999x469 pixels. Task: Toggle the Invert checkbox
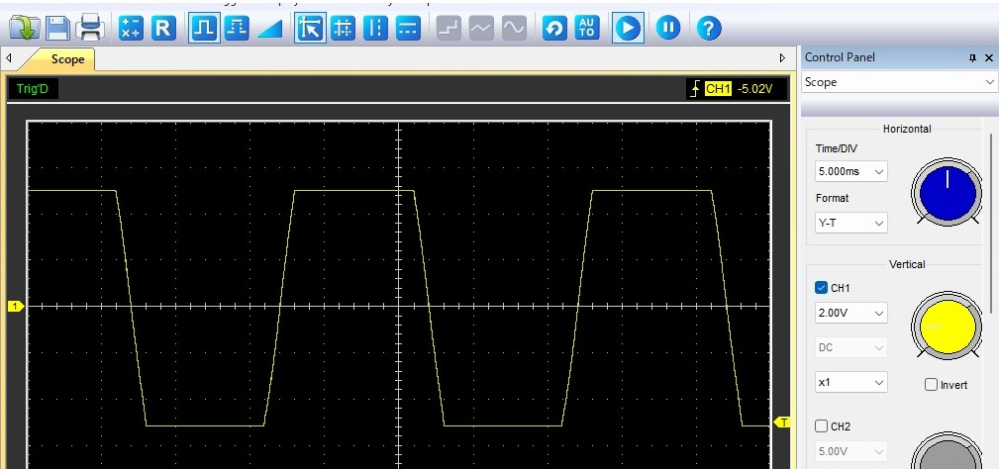[931, 384]
